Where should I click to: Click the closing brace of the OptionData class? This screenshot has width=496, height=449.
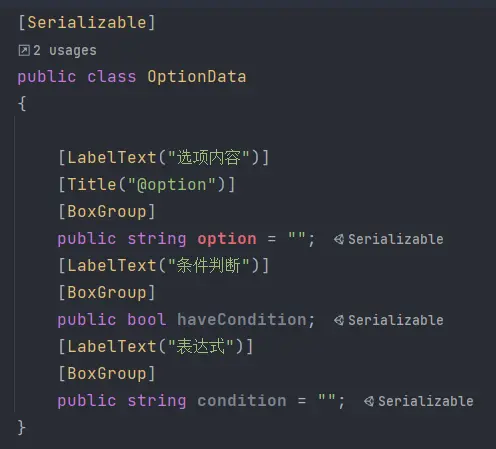[x=22, y=427]
